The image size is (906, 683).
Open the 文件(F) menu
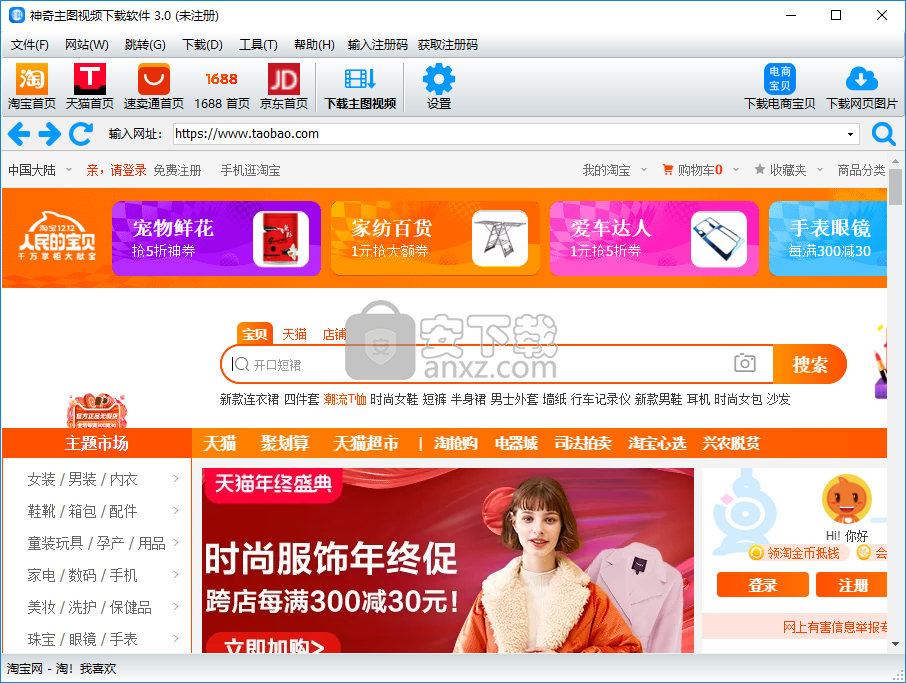pos(29,44)
